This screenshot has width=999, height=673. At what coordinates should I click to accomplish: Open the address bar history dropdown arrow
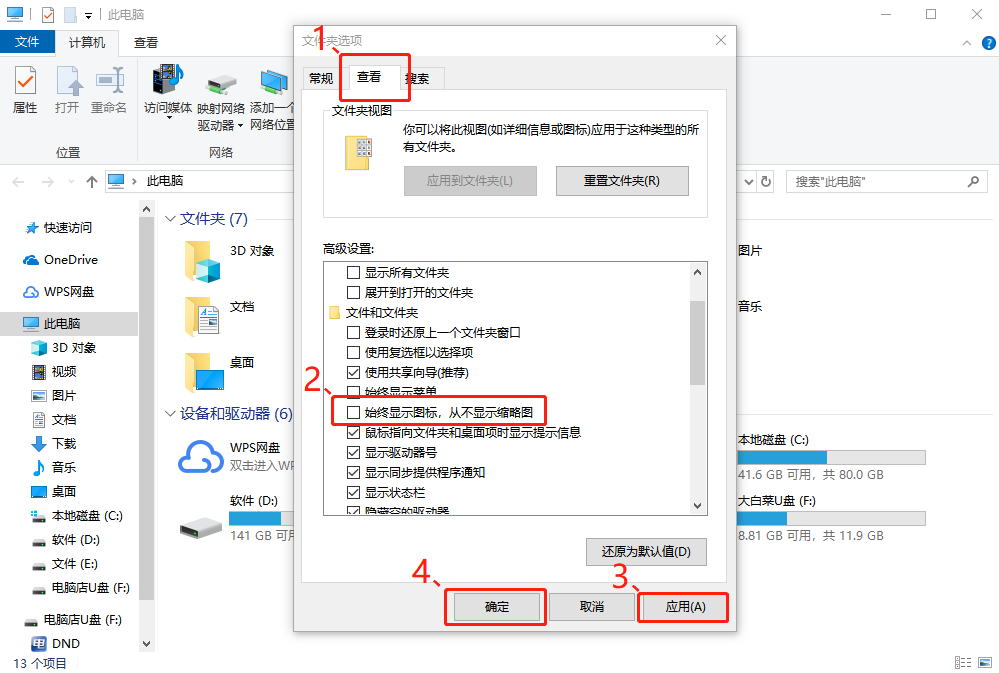(749, 182)
